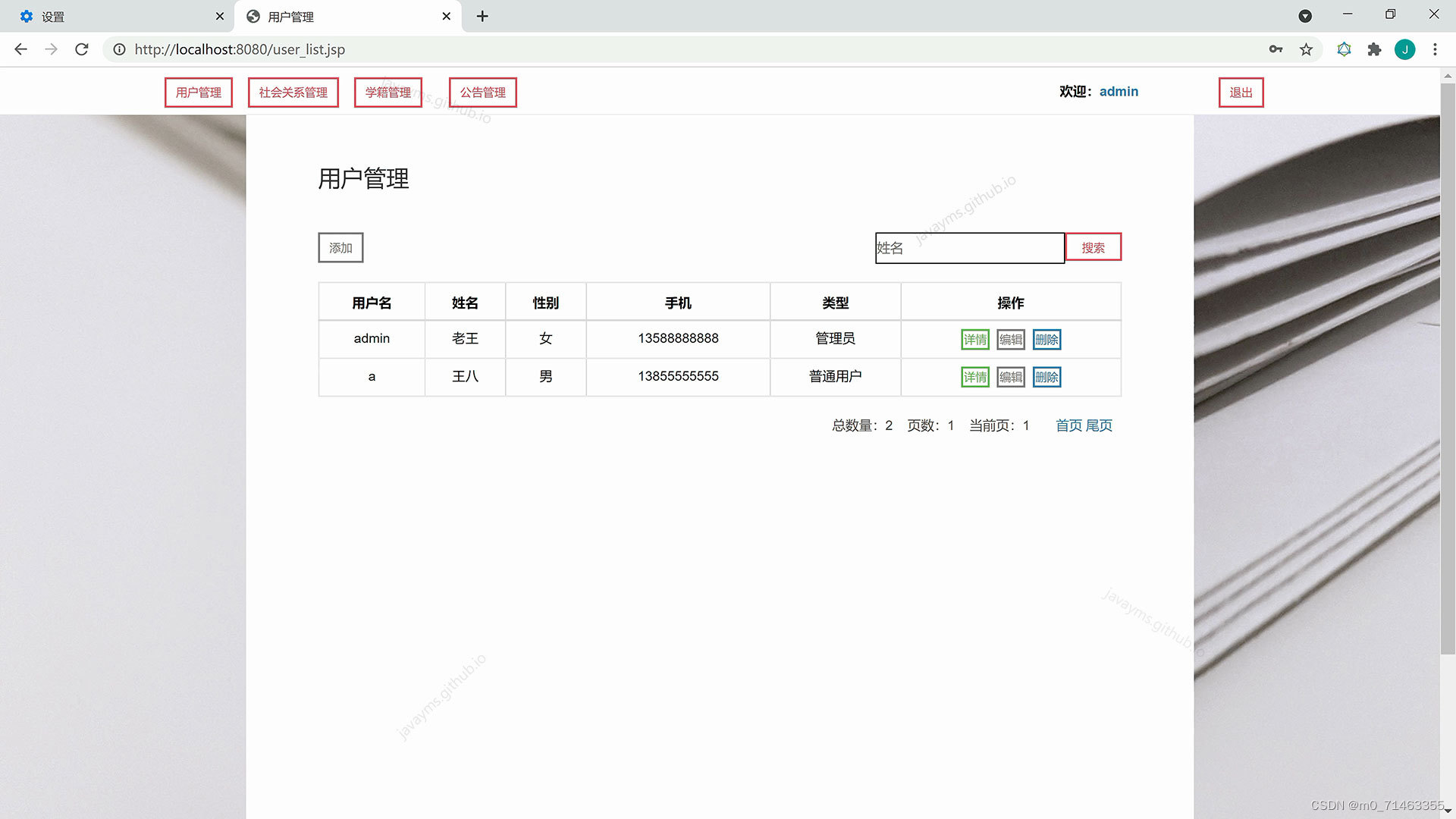
Task: Close the 设置 tab
Action: tap(220, 16)
